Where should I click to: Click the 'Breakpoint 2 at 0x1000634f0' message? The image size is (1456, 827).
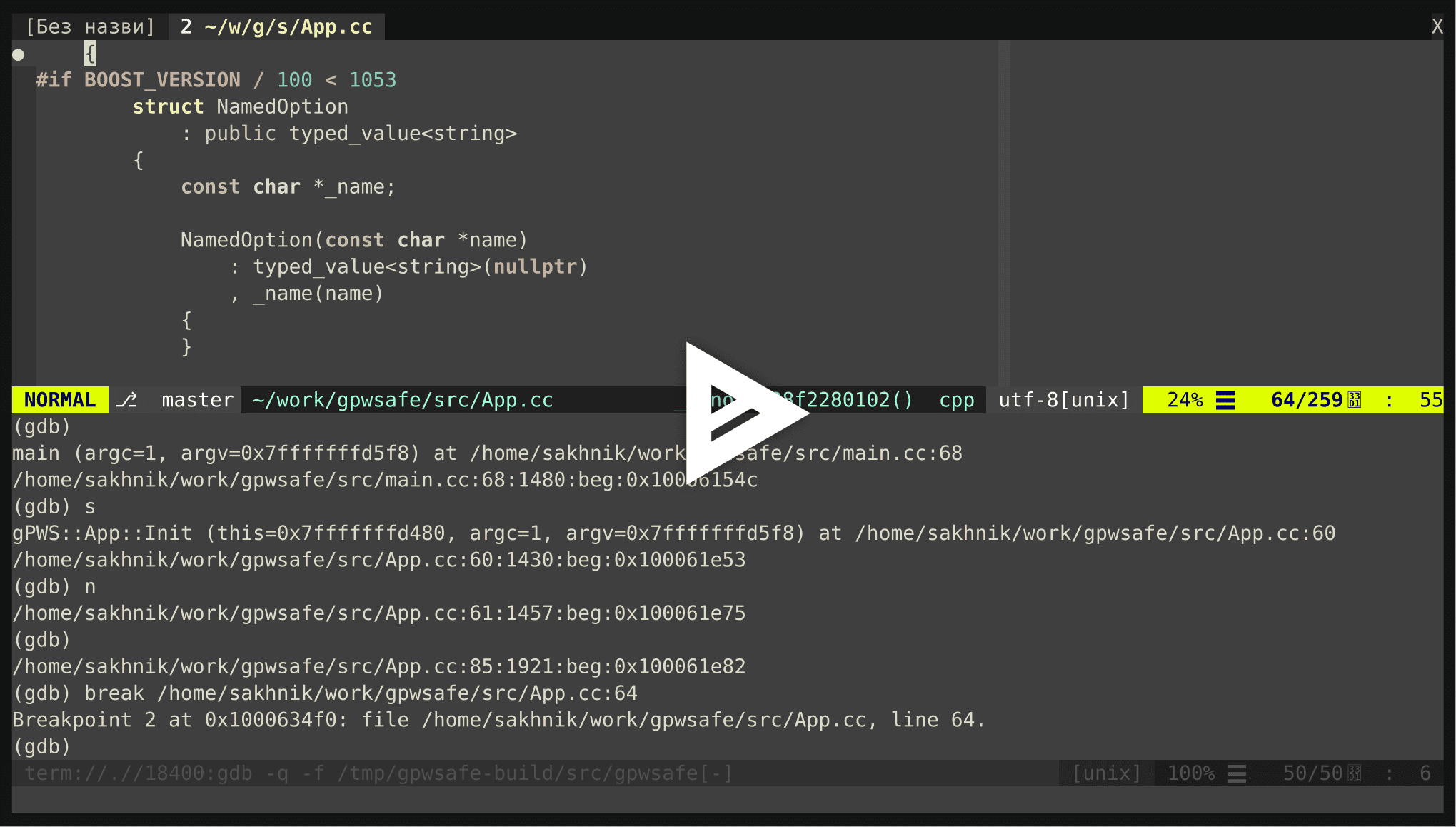coord(498,720)
